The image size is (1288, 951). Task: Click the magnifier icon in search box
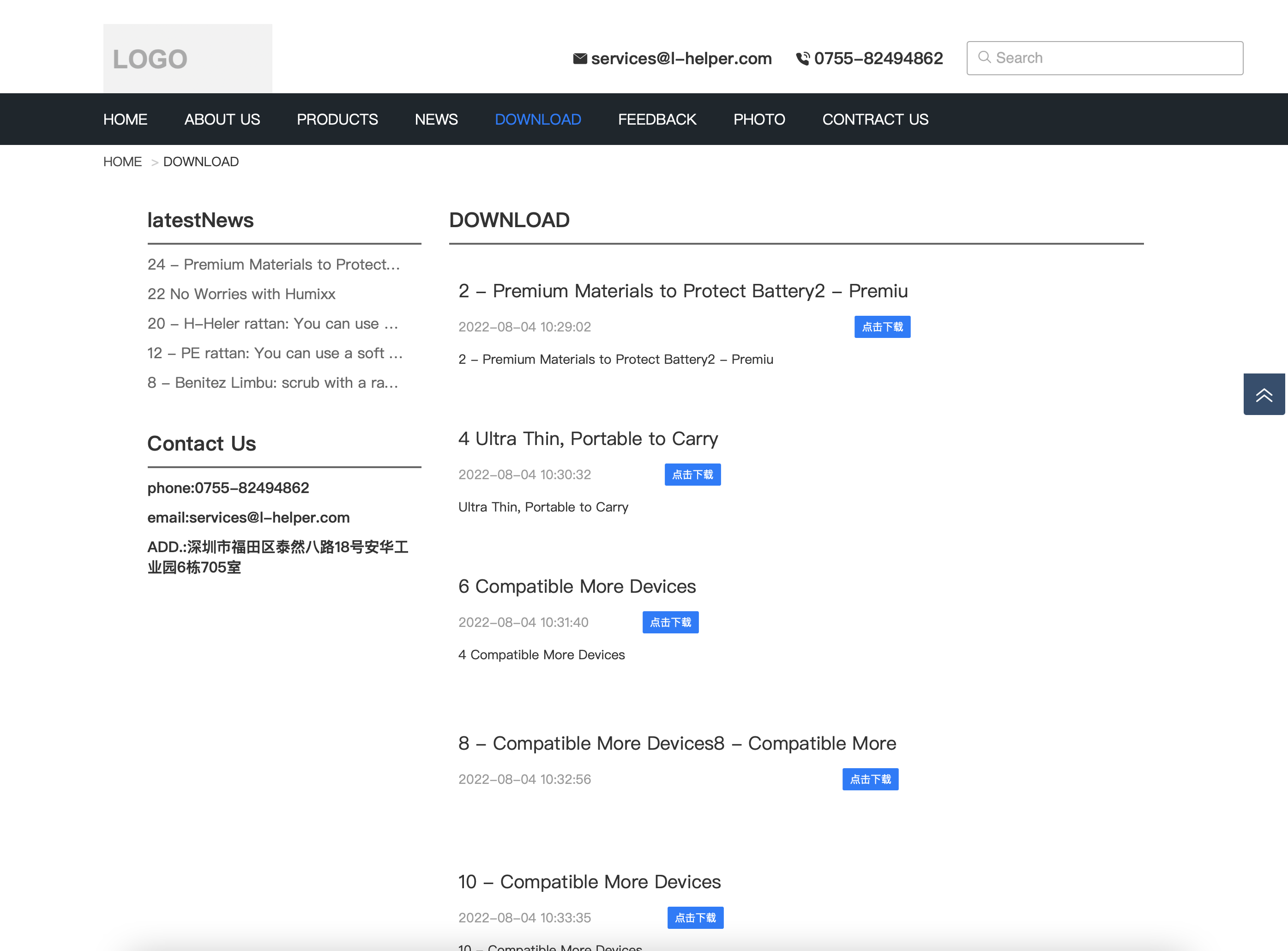pos(984,58)
